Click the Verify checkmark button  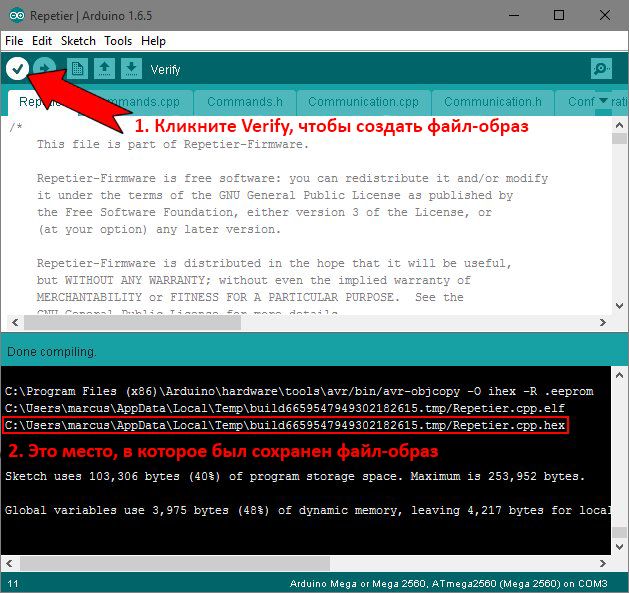(17, 69)
